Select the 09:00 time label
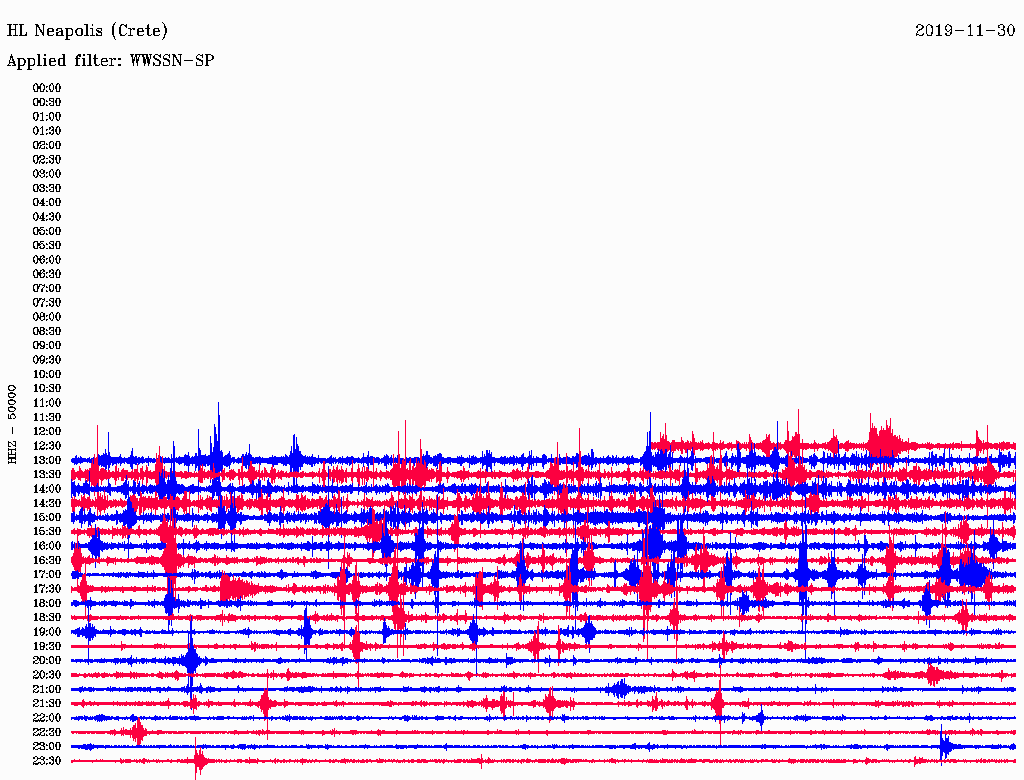Viewport: 1024px width, 780px height. click(x=47, y=346)
